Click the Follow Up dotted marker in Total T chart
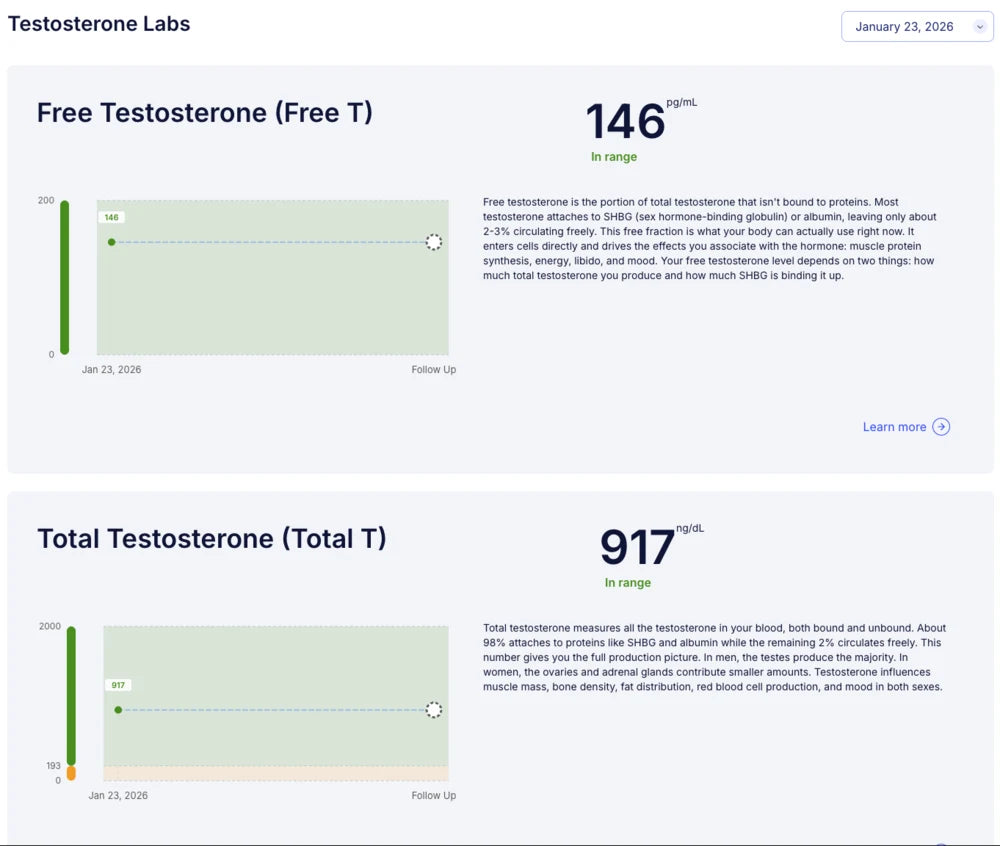This screenshot has width=1000, height=846. [434, 710]
